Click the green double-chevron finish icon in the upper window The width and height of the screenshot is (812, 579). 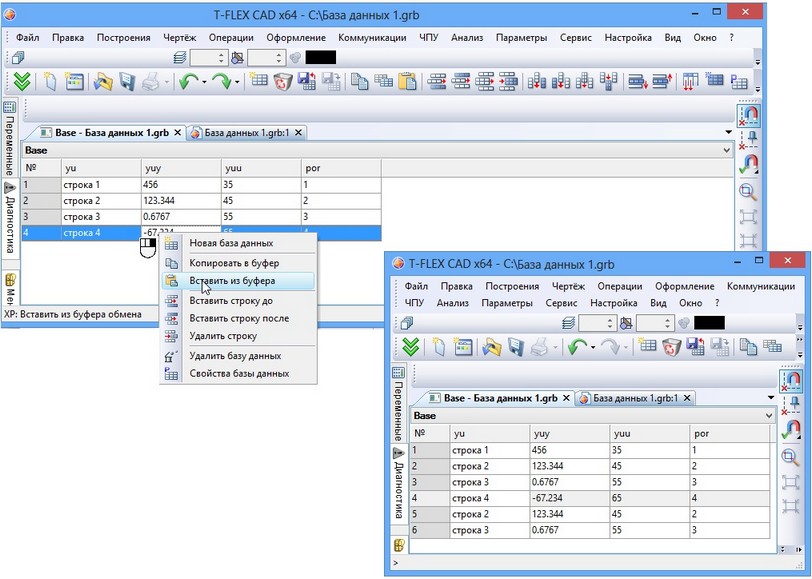pos(22,82)
